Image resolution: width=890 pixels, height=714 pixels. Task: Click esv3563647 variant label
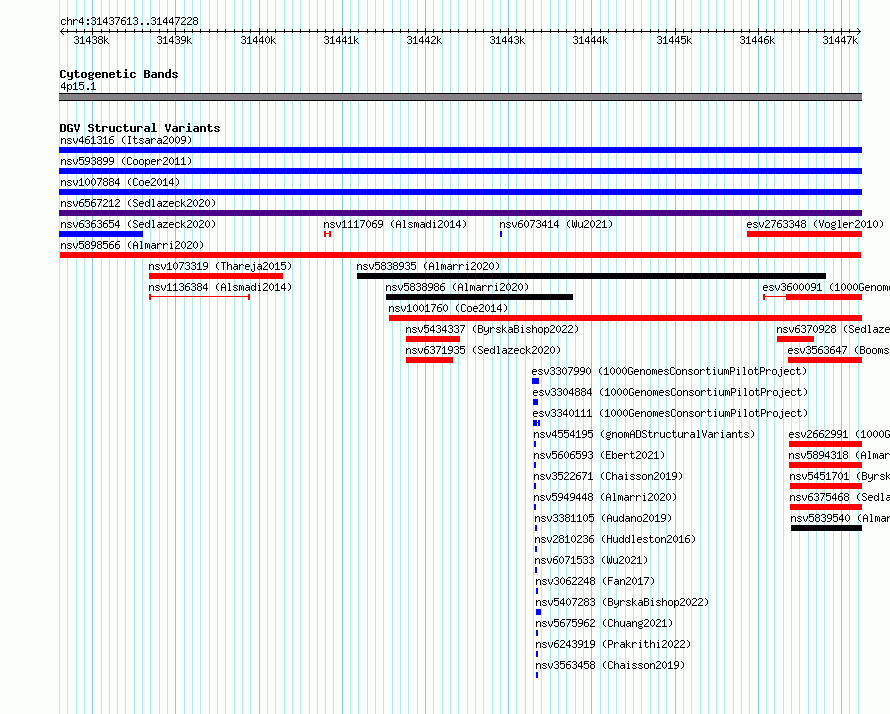tap(838, 350)
